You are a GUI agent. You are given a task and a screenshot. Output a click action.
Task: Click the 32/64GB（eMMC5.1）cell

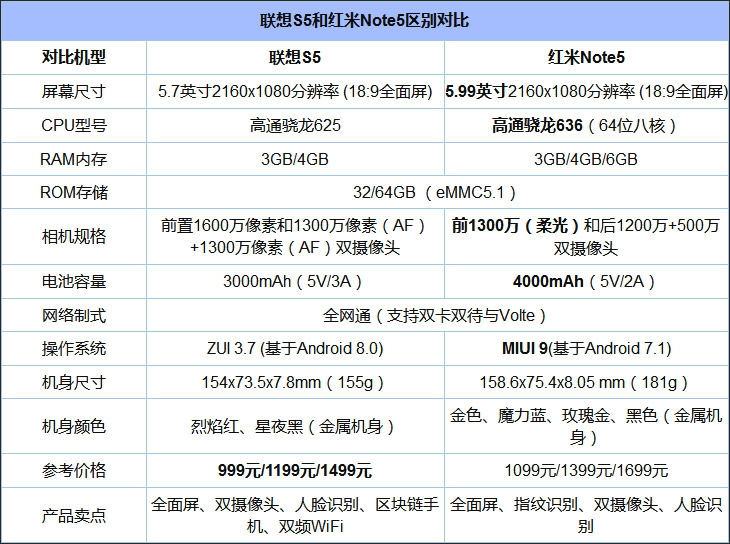coord(438,192)
